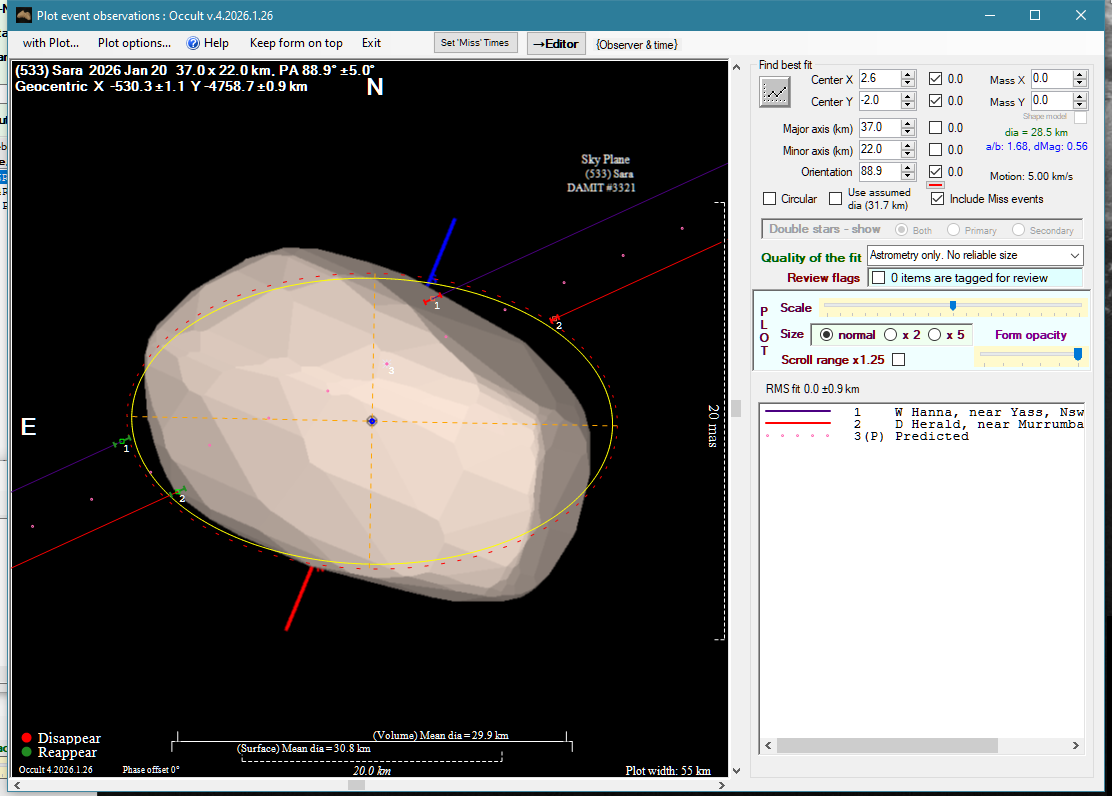Screen dimensions: 1112x799
Task: Open the Quality of the fit dropdown
Action: tap(975, 256)
